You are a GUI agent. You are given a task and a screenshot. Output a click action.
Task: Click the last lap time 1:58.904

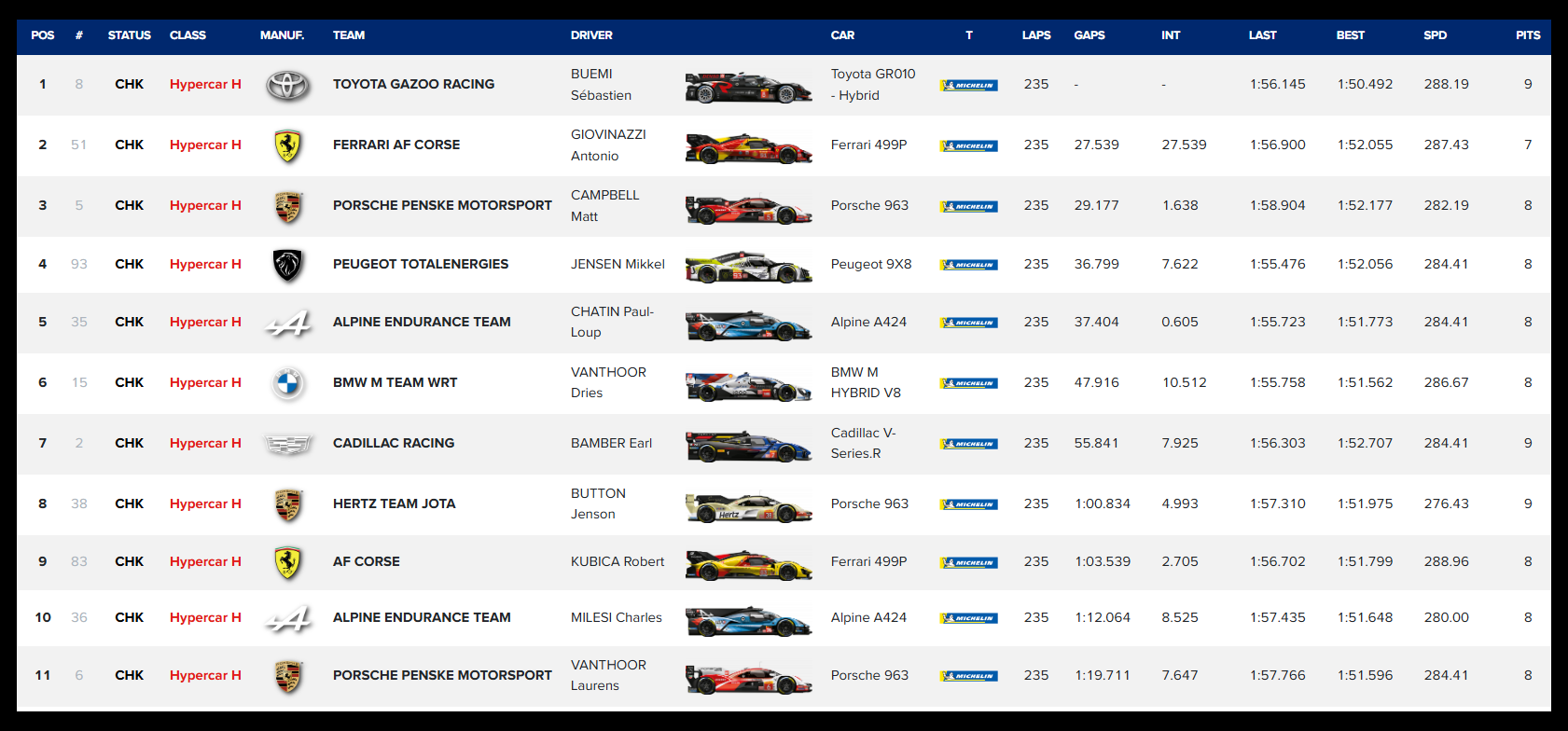pyautogui.click(x=1278, y=206)
